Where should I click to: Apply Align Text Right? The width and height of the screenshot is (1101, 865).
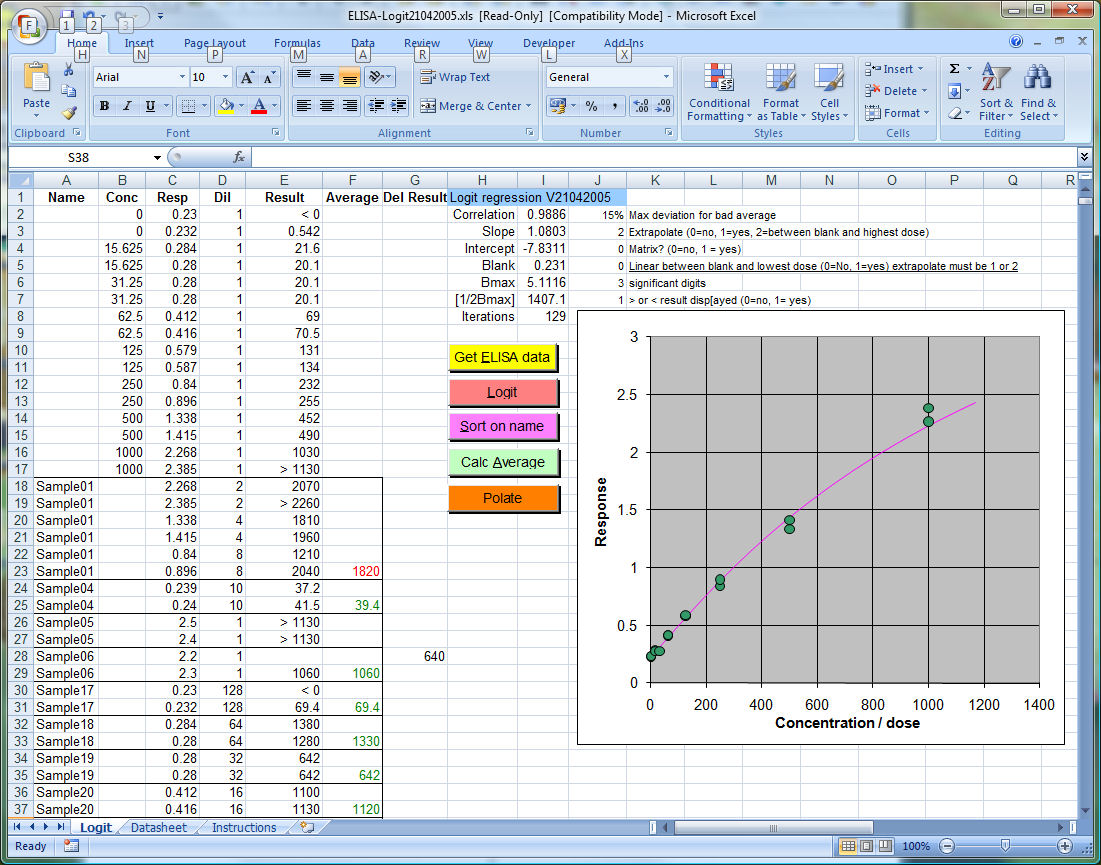point(350,106)
